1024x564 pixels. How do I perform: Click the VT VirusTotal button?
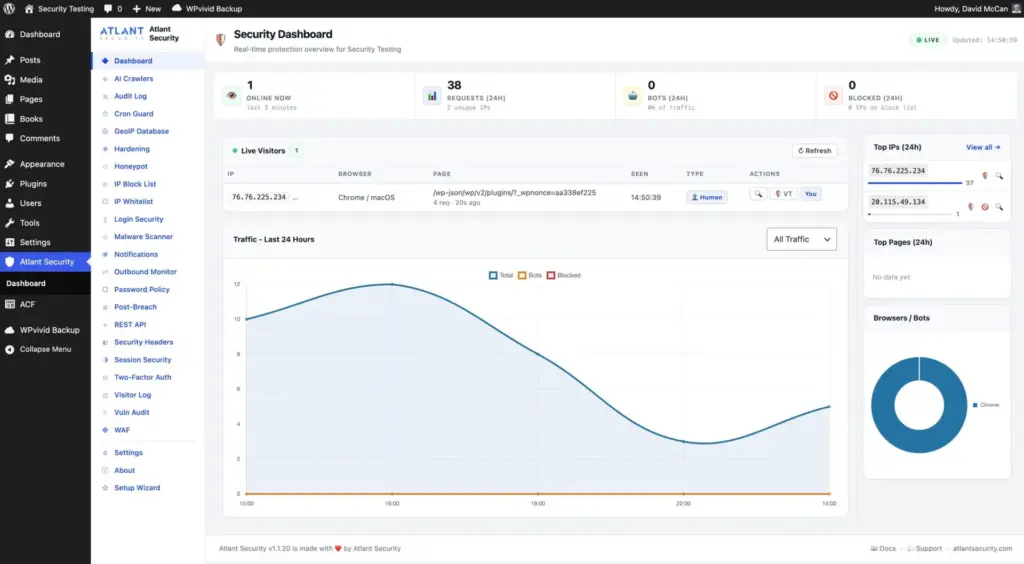click(783, 194)
